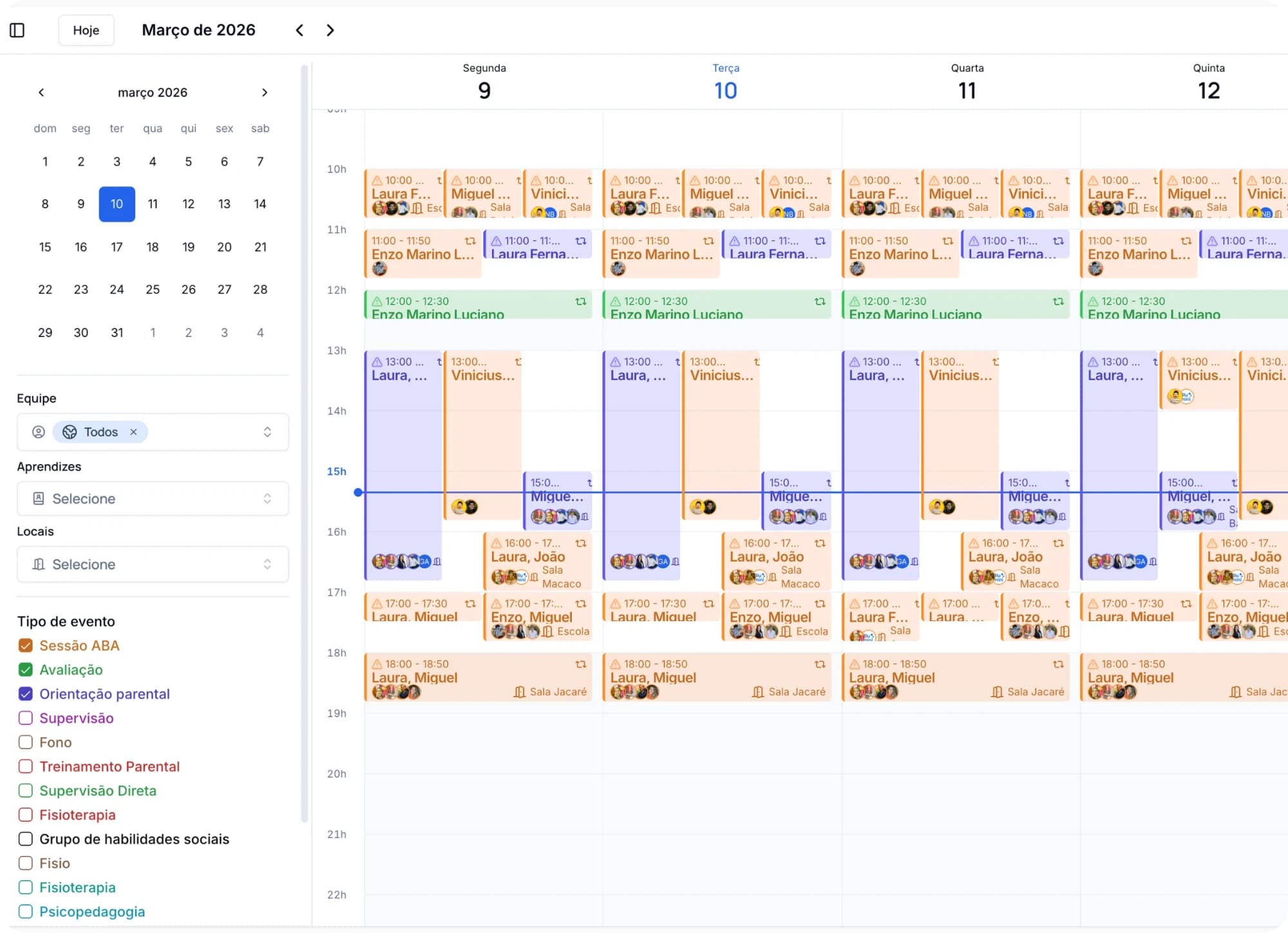Enable the Psicopedagogia event type
The height and width of the screenshot is (933, 1288).
(26, 911)
